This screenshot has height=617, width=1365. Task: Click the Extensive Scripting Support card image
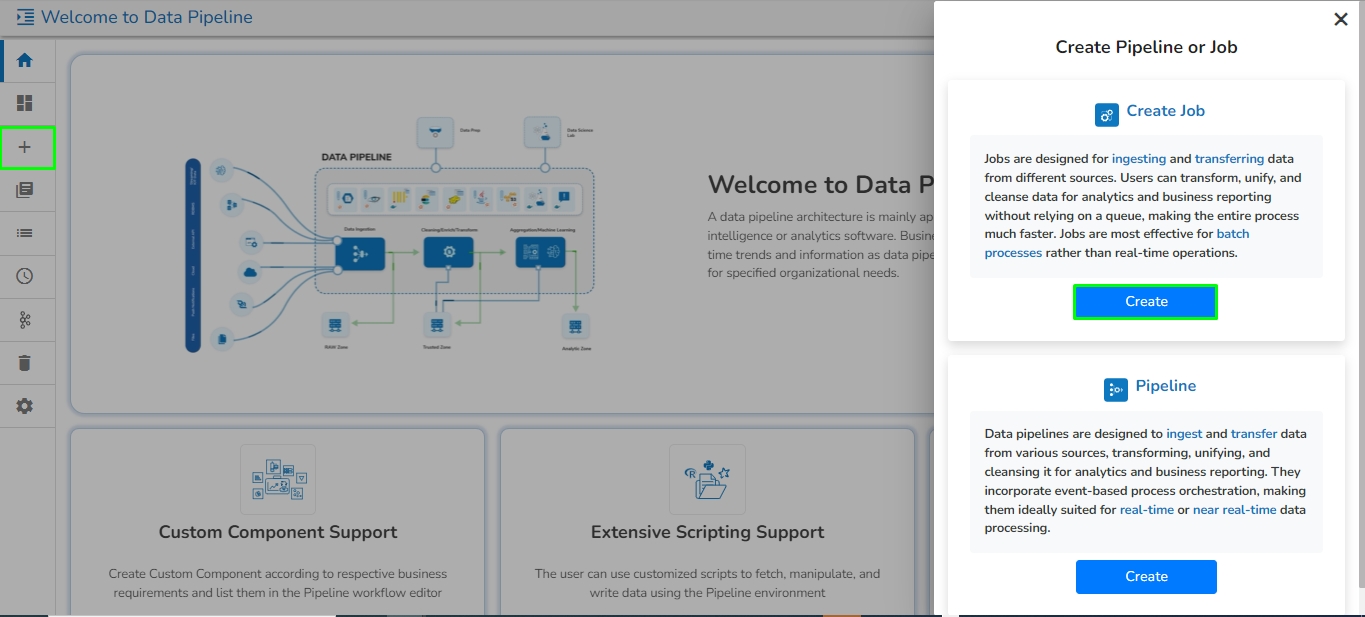707,480
